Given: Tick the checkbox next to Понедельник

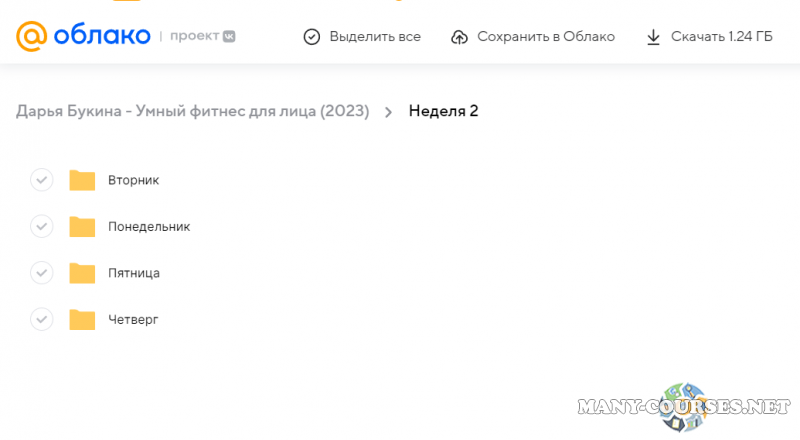Looking at the screenshot, I should click(x=41, y=227).
